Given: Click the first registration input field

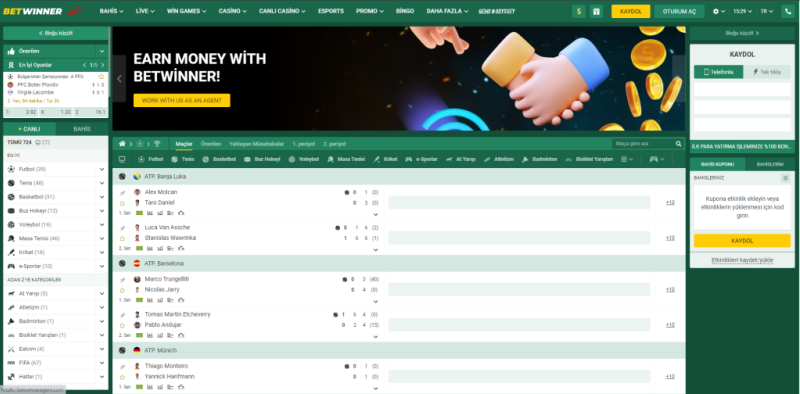Looking at the screenshot, I should 742,90.
